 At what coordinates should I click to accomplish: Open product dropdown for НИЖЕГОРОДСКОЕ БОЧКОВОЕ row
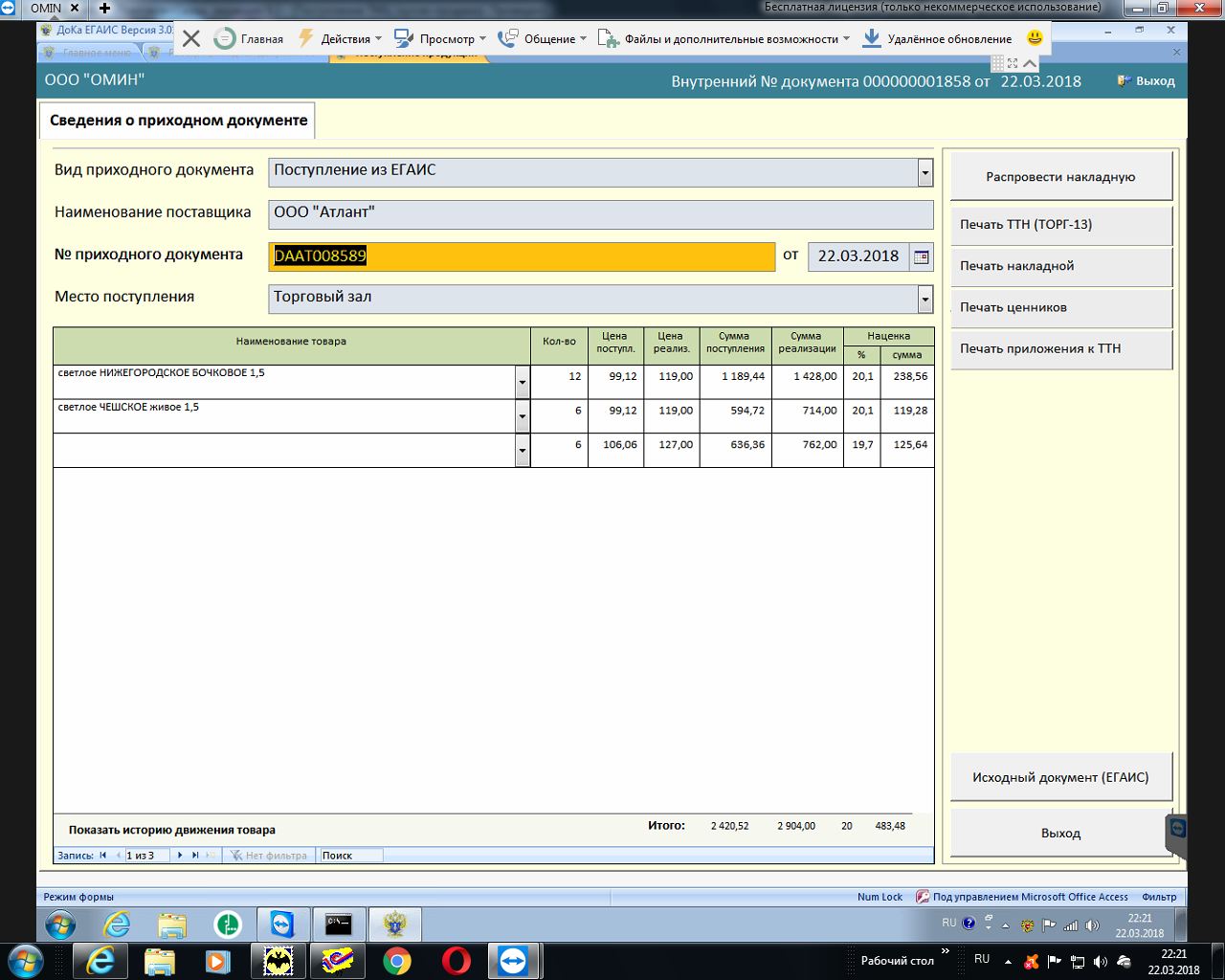pos(523,382)
